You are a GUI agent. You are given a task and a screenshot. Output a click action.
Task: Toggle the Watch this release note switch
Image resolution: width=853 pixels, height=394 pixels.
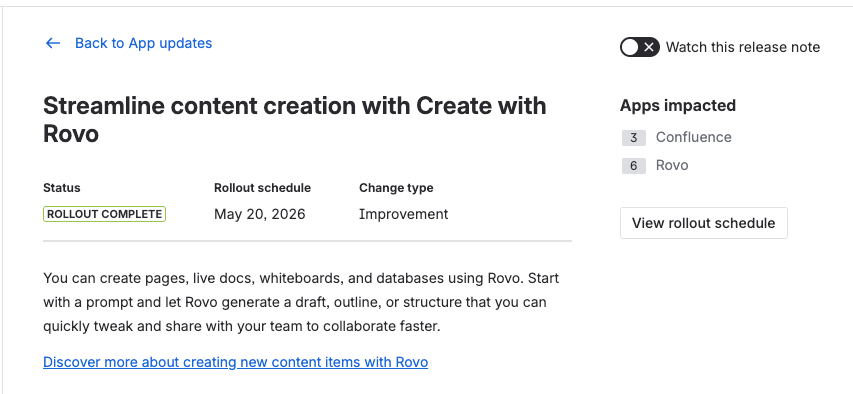point(640,47)
